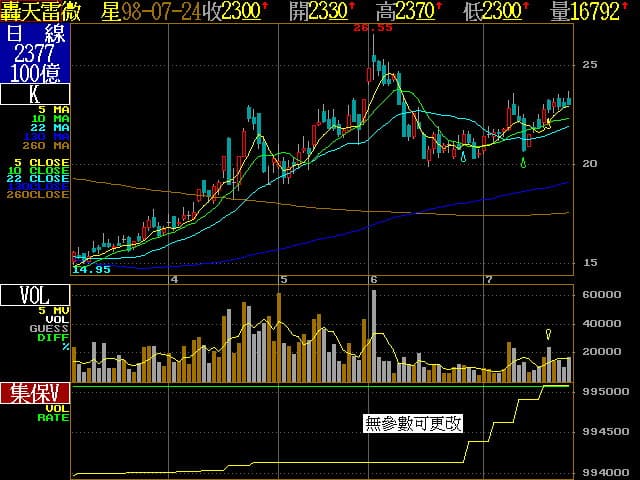Click the 無參數可更改 message box
The width and height of the screenshot is (640, 480).
414,423
